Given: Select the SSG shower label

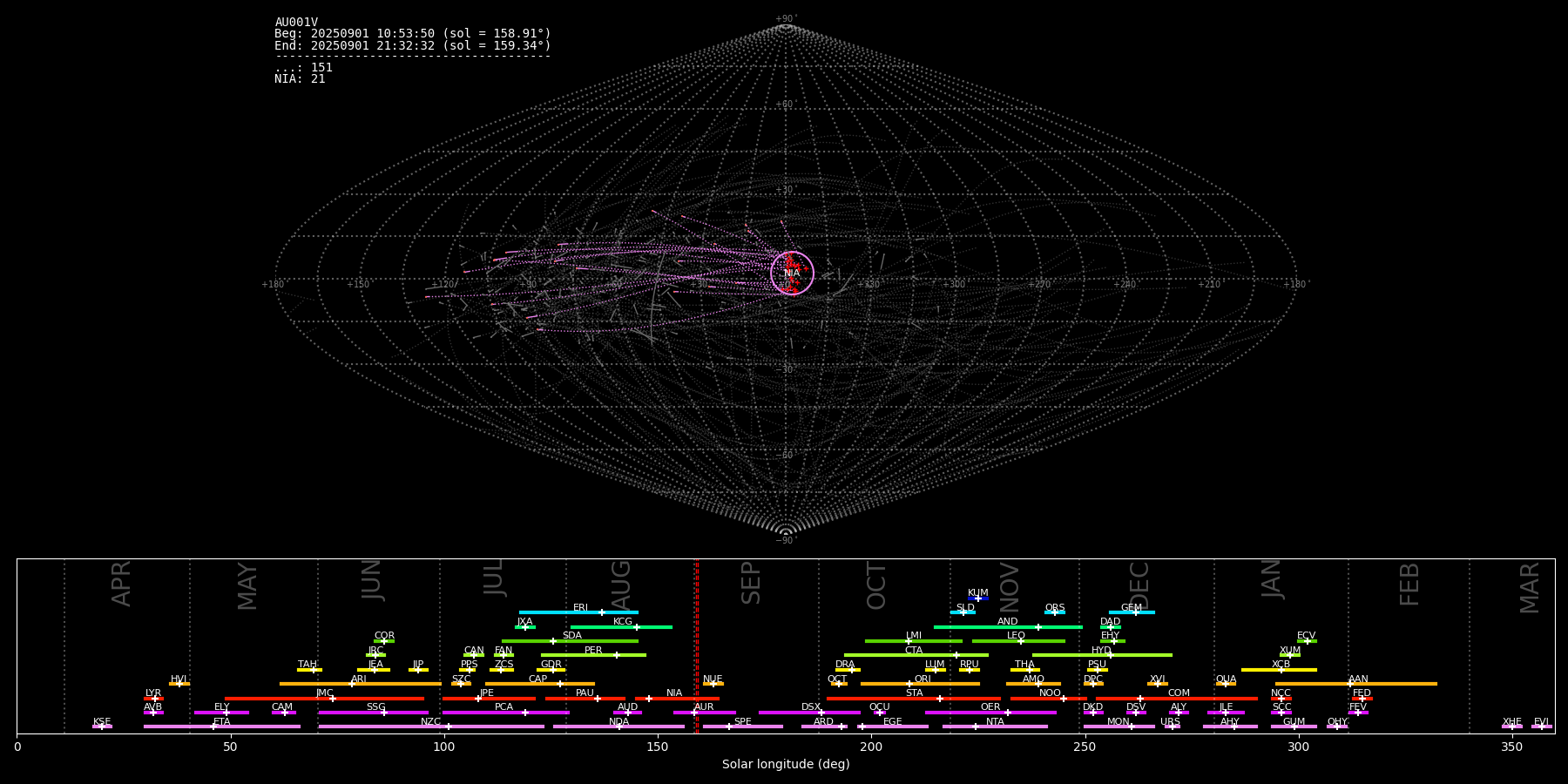Looking at the screenshot, I should 376,706.
